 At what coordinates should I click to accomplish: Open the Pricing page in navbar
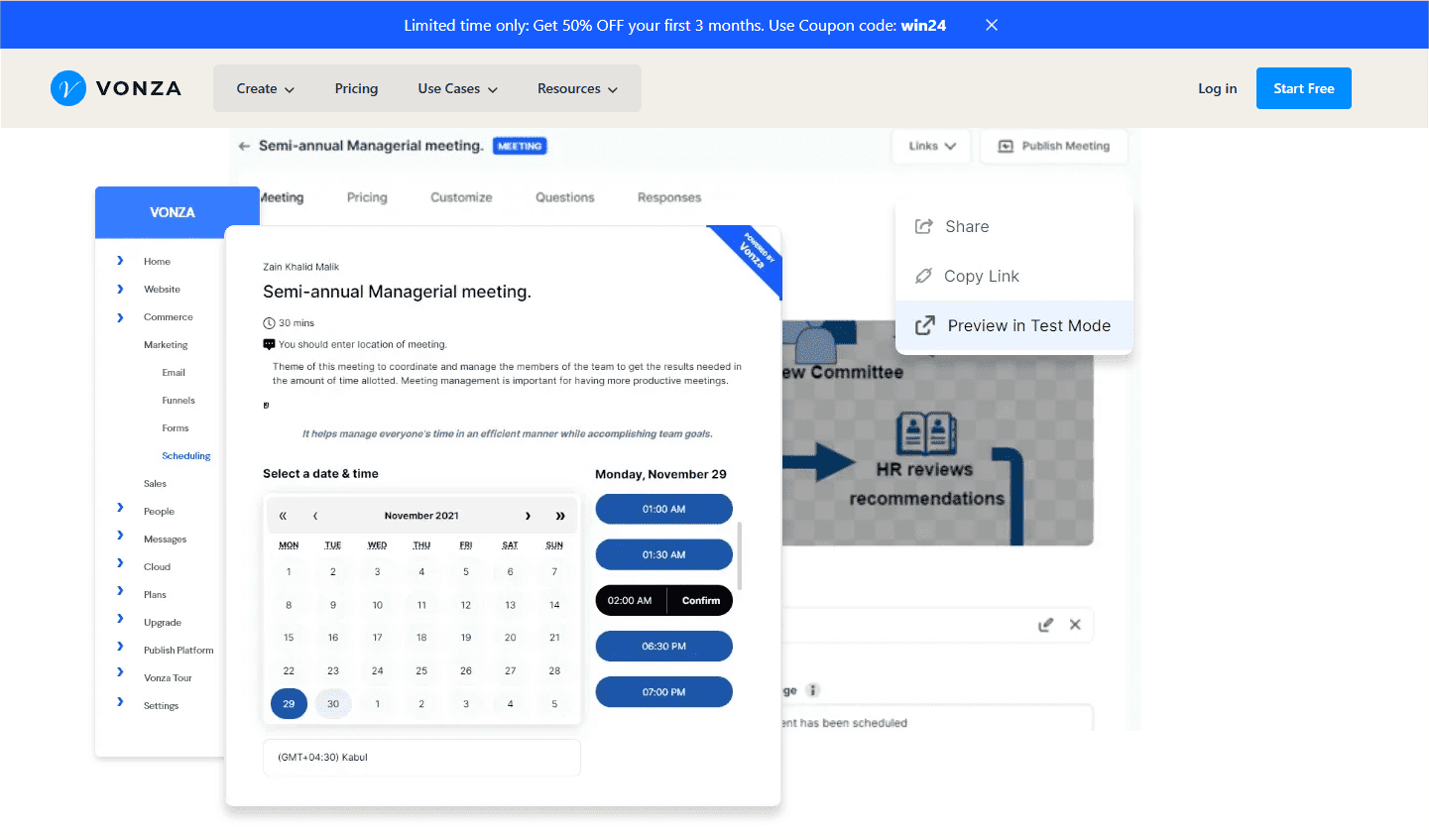coord(356,88)
